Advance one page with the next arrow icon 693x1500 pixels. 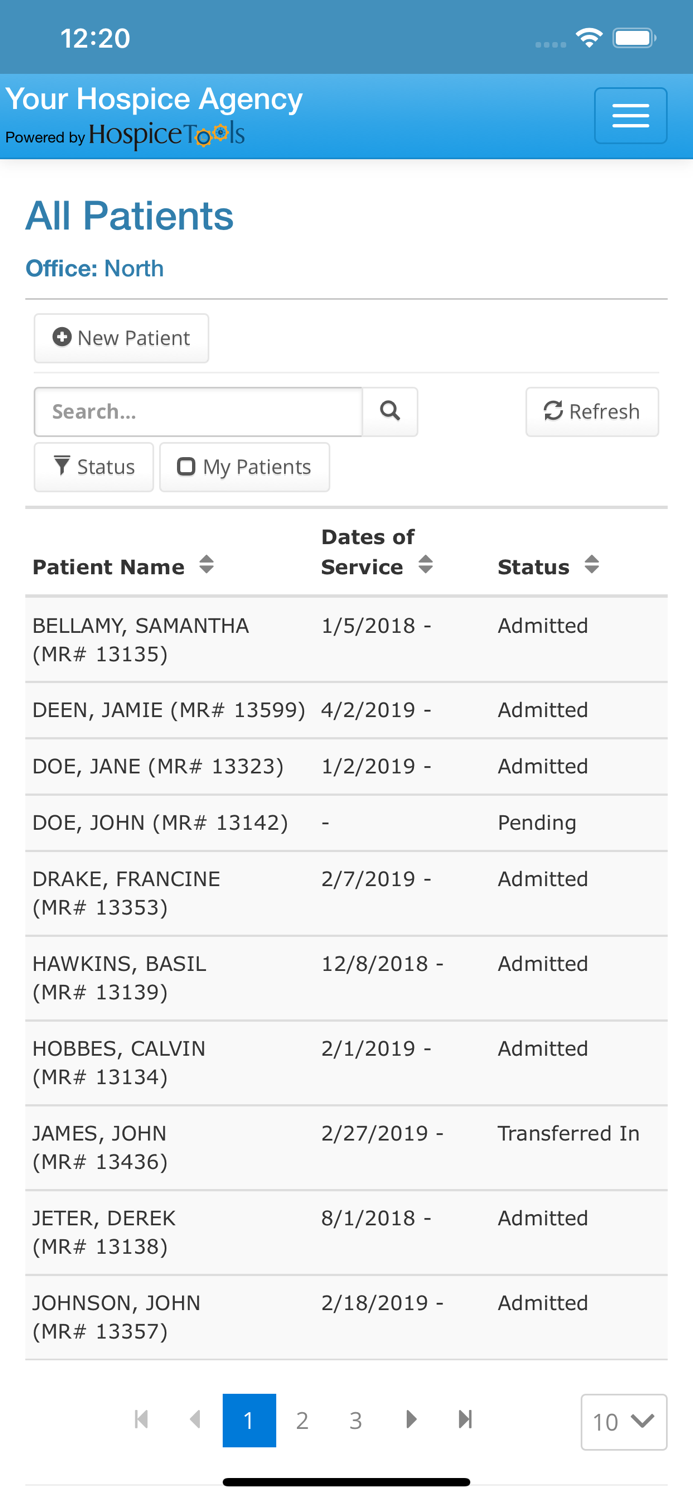[x=411, y=1419]
